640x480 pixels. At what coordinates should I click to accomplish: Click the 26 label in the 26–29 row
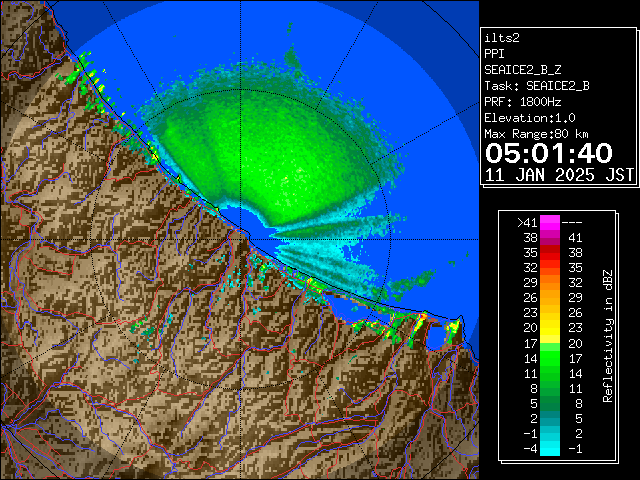pyautogui.click(x=531, y=298)
